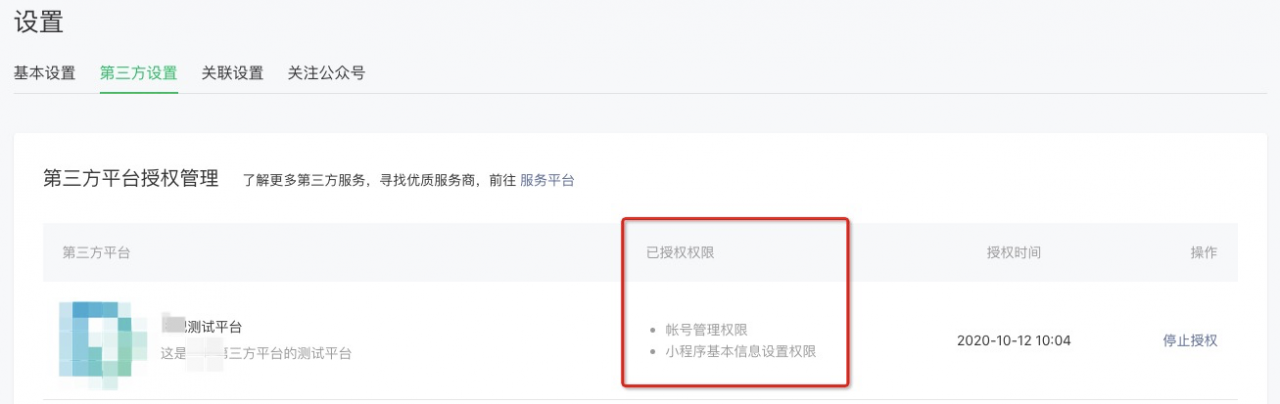The width and height of the screenshot is (1280, 404).
Task: Click the 已授权权限 column header
Action: (x=680, y=253)
